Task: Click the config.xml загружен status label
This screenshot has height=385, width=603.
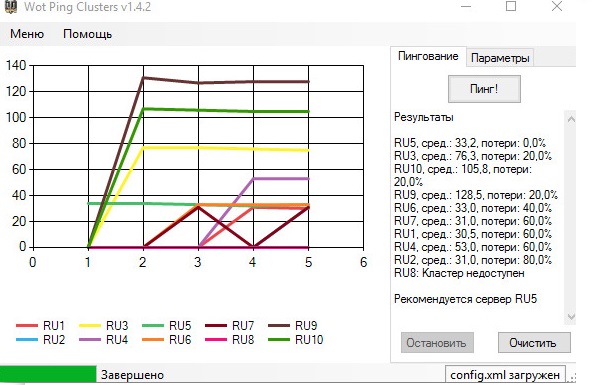Action: (x=505, y=375)
